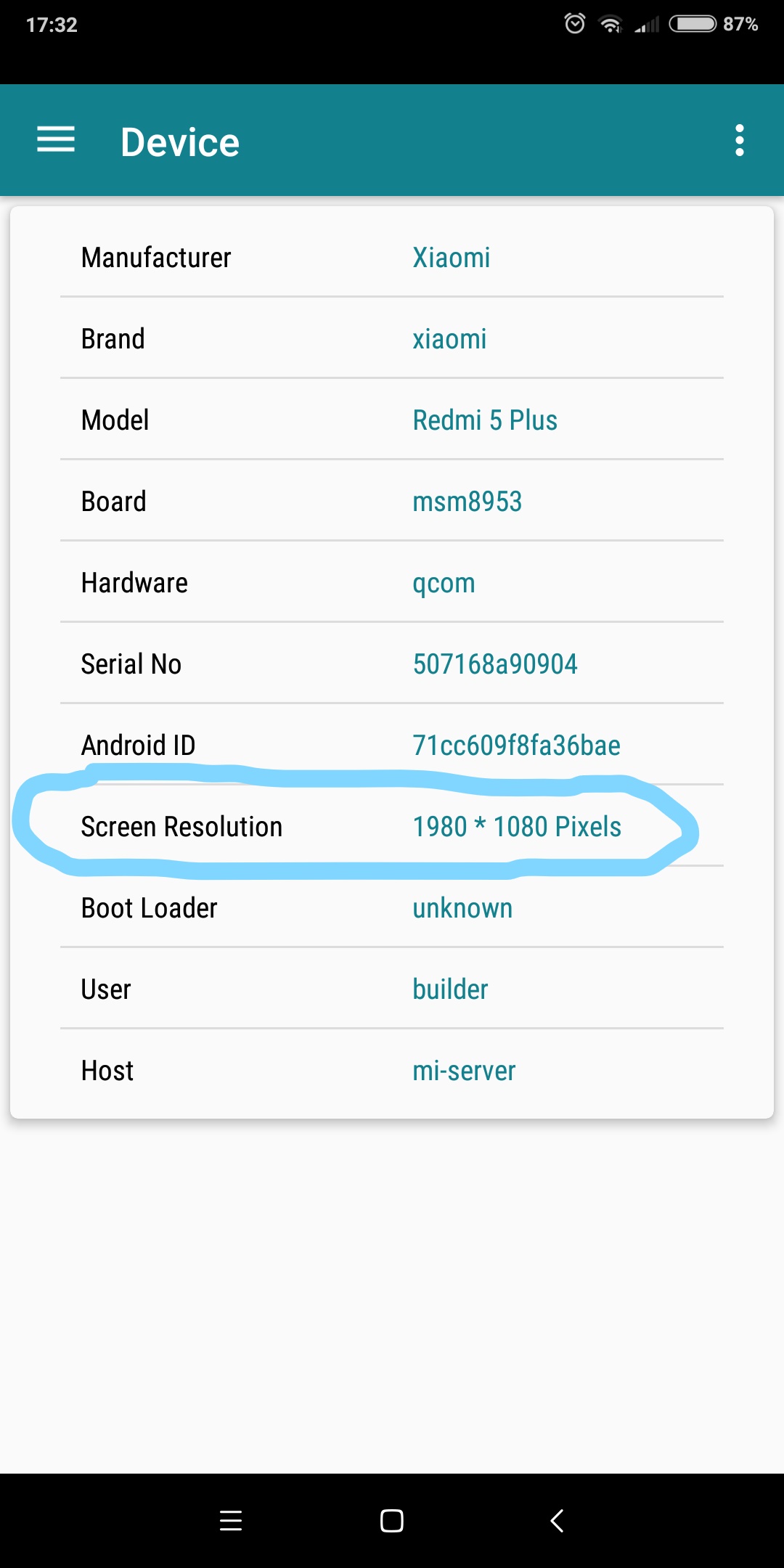The image size is (784, 1568).
Task: Tap the Wi-Fi status icon
Action: coord(610,25)
